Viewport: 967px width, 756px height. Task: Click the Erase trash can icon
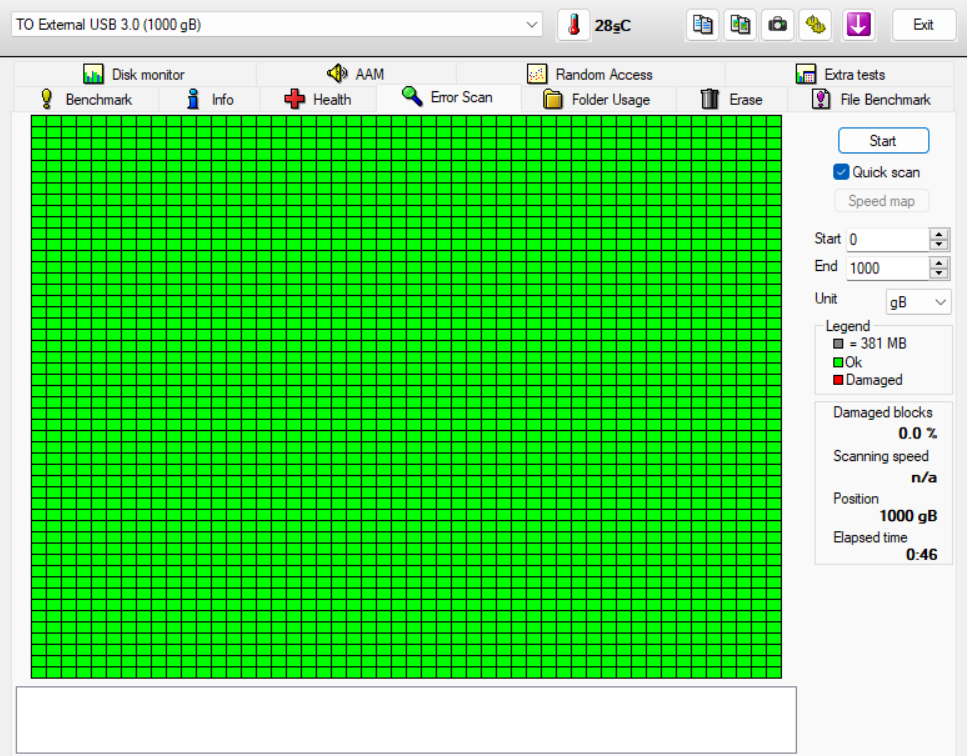[710, 99]
